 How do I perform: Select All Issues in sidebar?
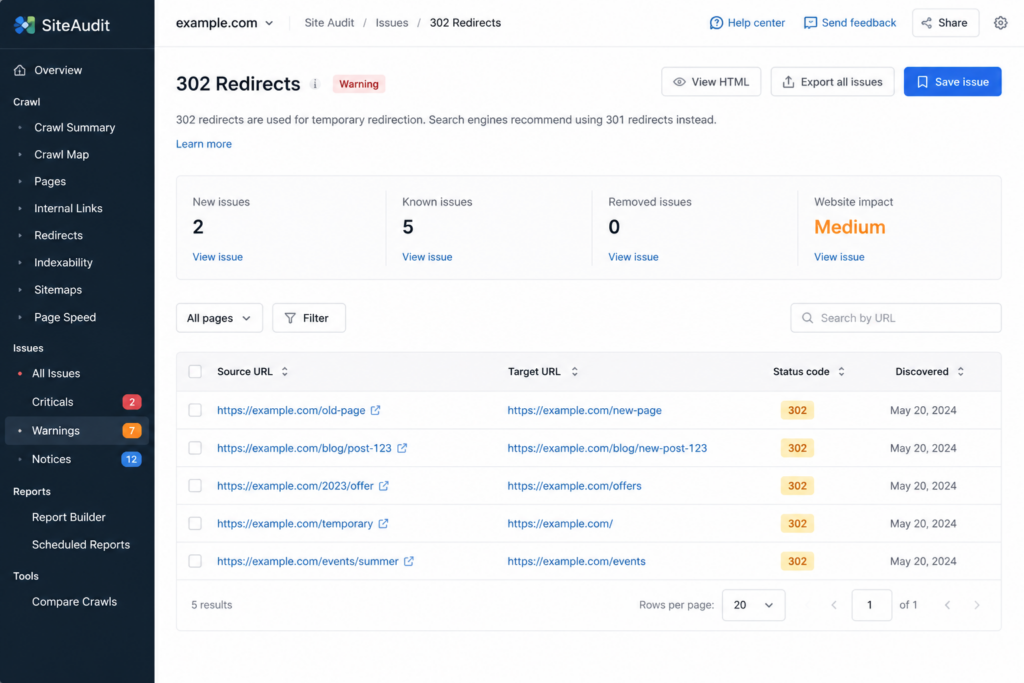pyautogui.click(x=56, y=373)
